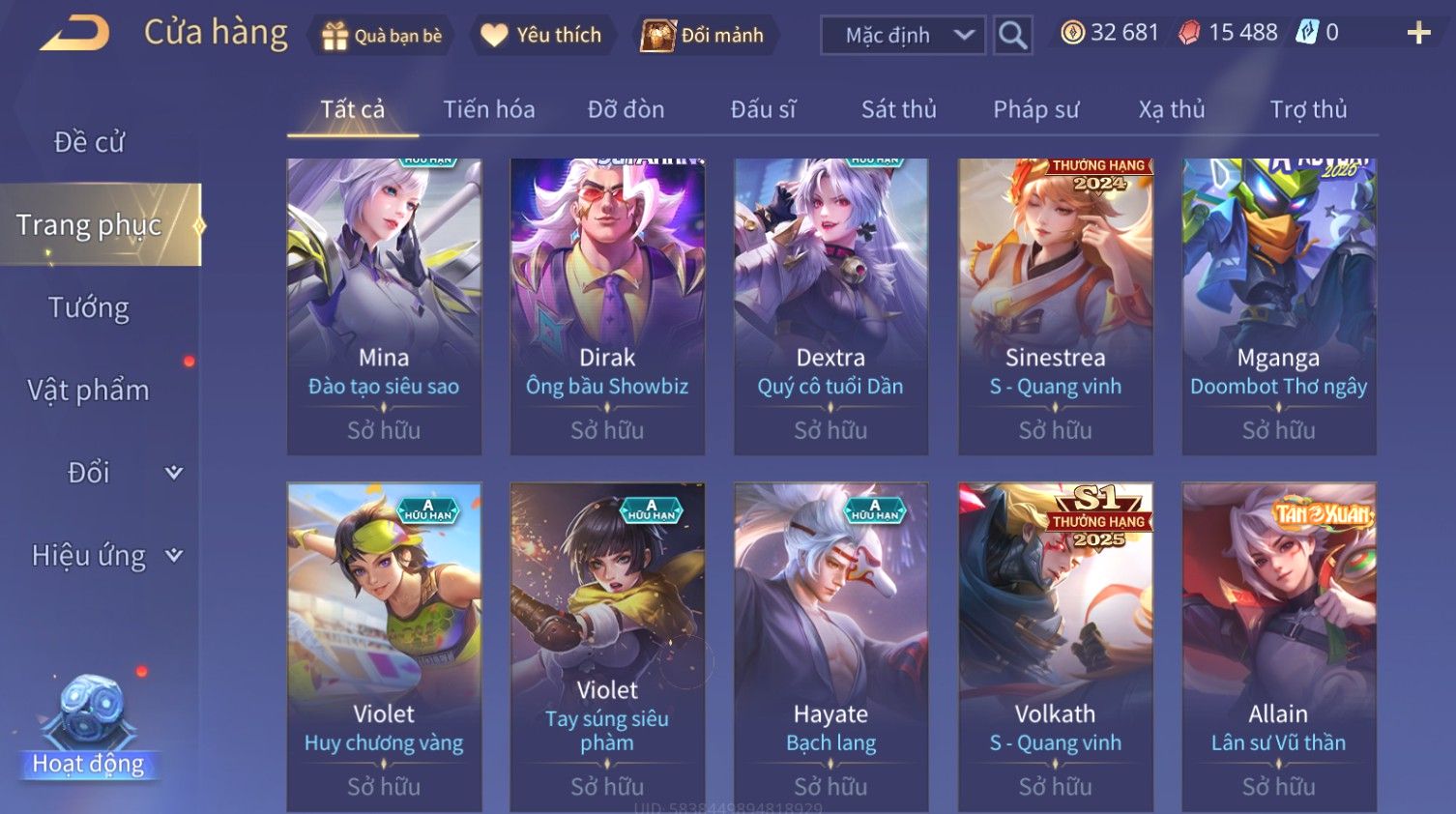Switch to the Tiến hóa tab
This screenshot has height=814, width=1456.
pyautogui.click(x=489, y=109)
